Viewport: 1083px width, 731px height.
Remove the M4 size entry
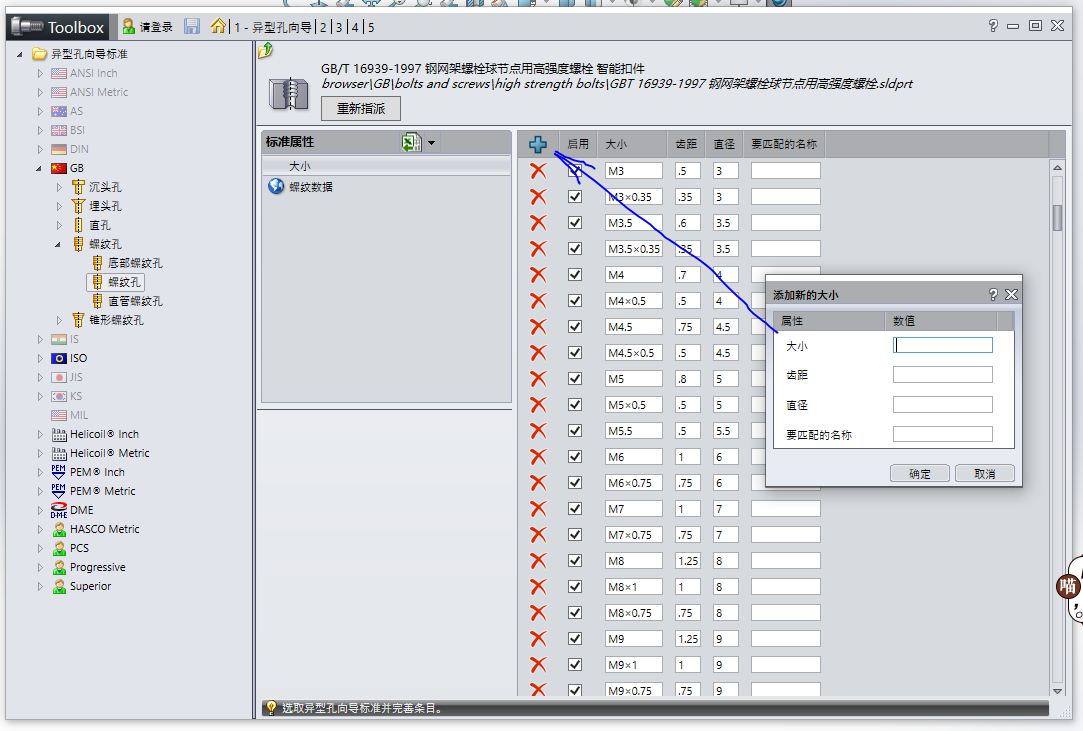[x=538, y=274]
